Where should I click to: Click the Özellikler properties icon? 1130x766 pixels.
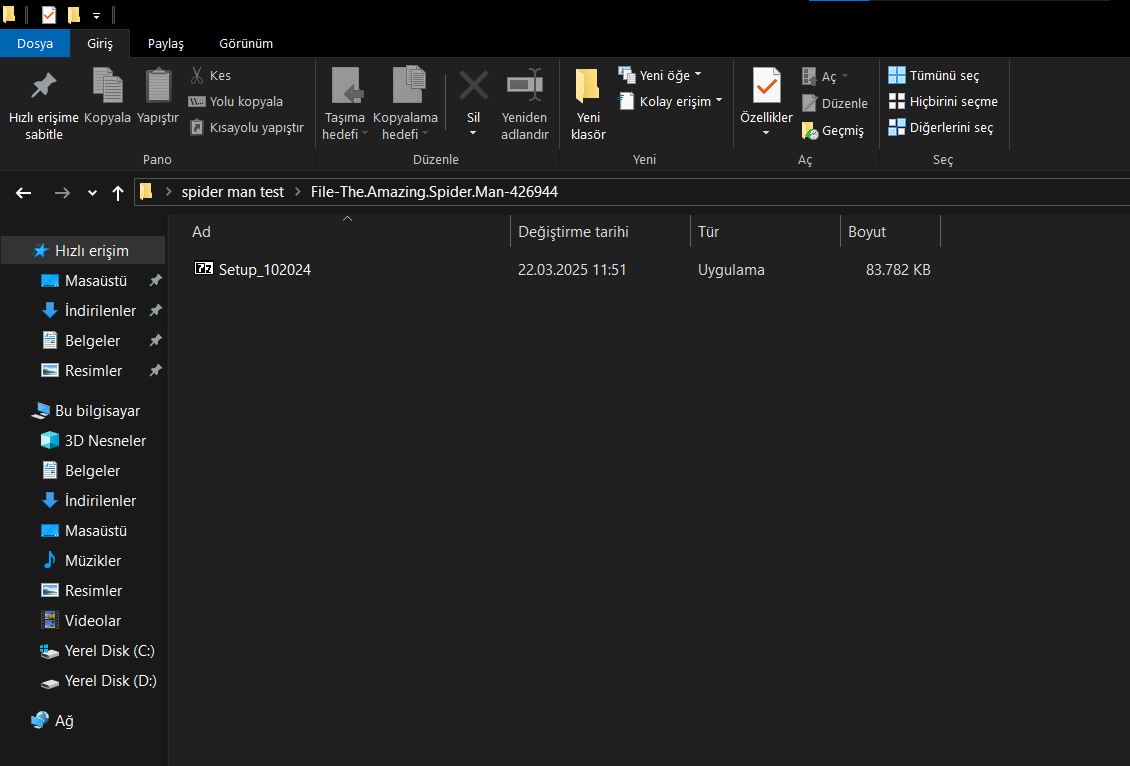click(x=766, y=86)
